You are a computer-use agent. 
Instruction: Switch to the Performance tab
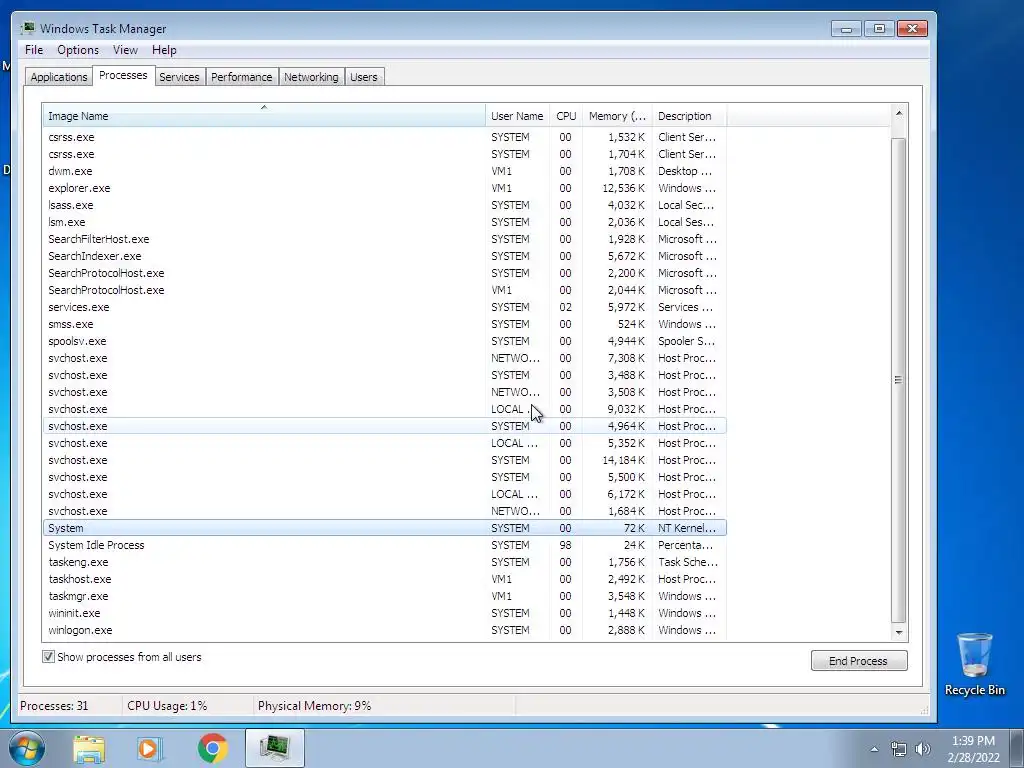242,76
